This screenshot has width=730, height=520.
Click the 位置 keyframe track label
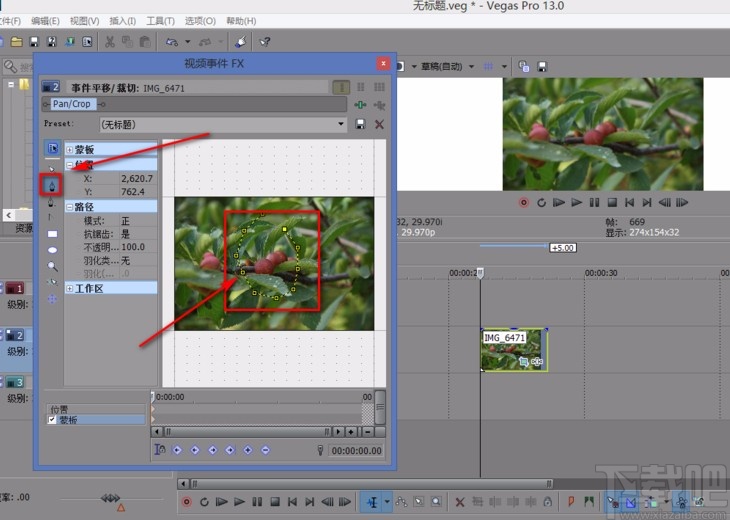(60, 409)
